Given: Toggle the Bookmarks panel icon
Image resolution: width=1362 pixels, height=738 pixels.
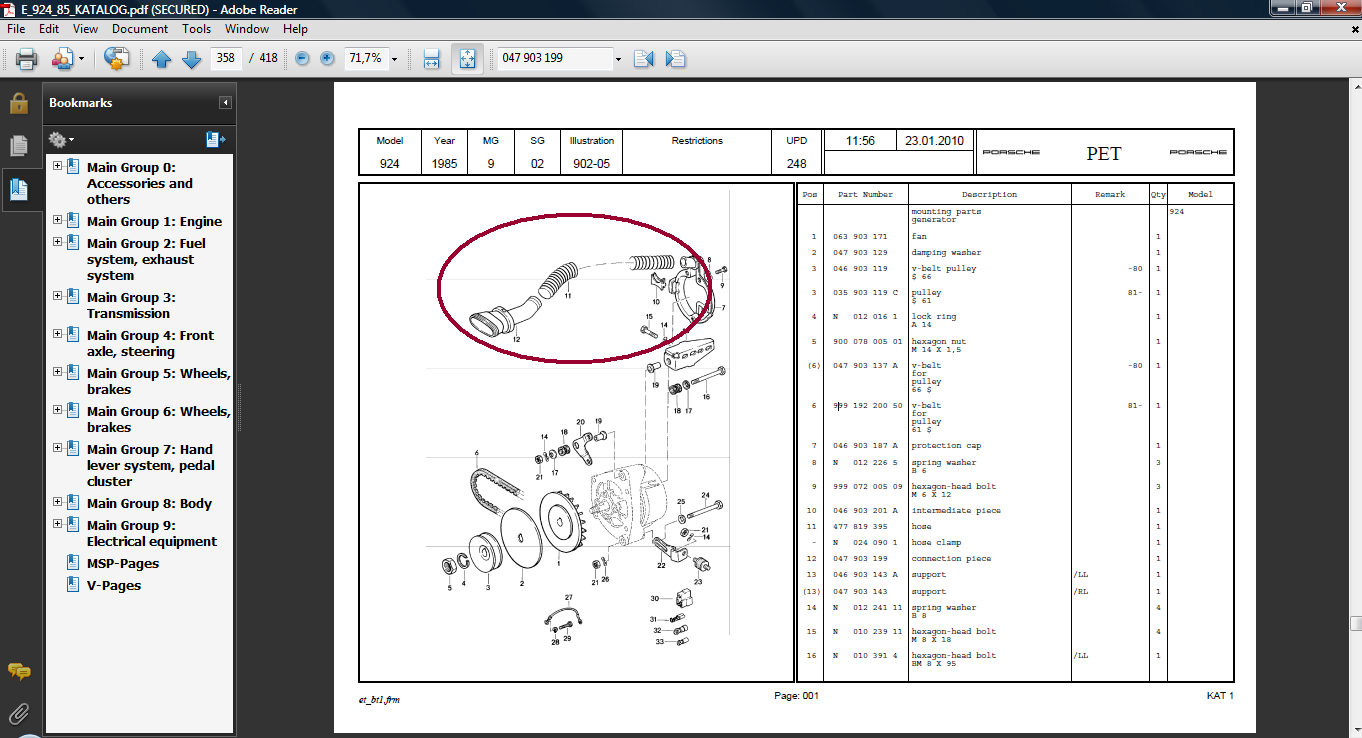Looking at the screenshot, I should pos(18,188).
